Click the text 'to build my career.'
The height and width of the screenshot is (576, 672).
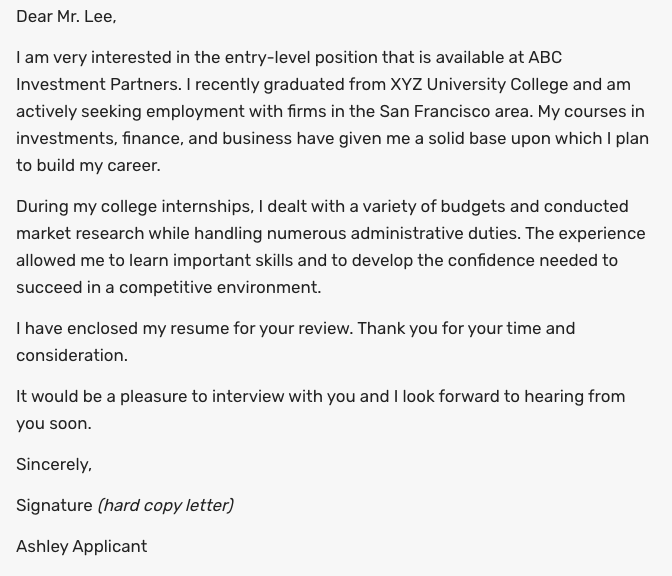(88, 165)
